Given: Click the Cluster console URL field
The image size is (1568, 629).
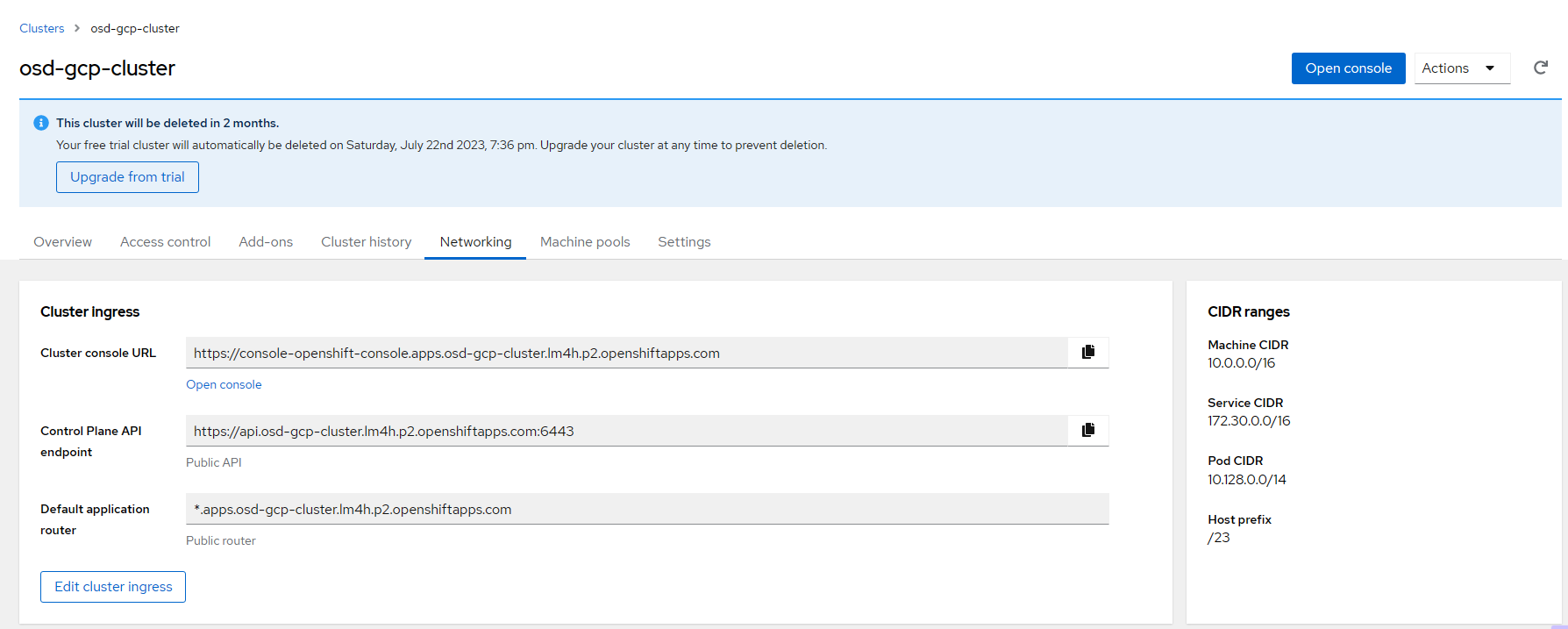Looking at the screenshot, I should tap(627, 353).
